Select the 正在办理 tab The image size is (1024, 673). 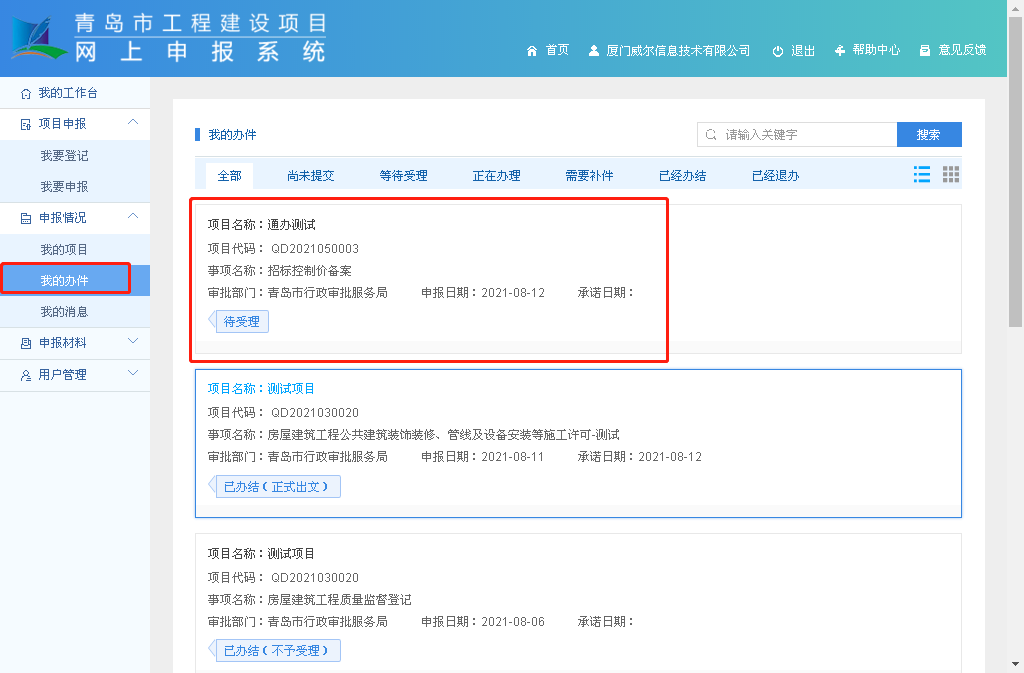click(x=496, y=176)
